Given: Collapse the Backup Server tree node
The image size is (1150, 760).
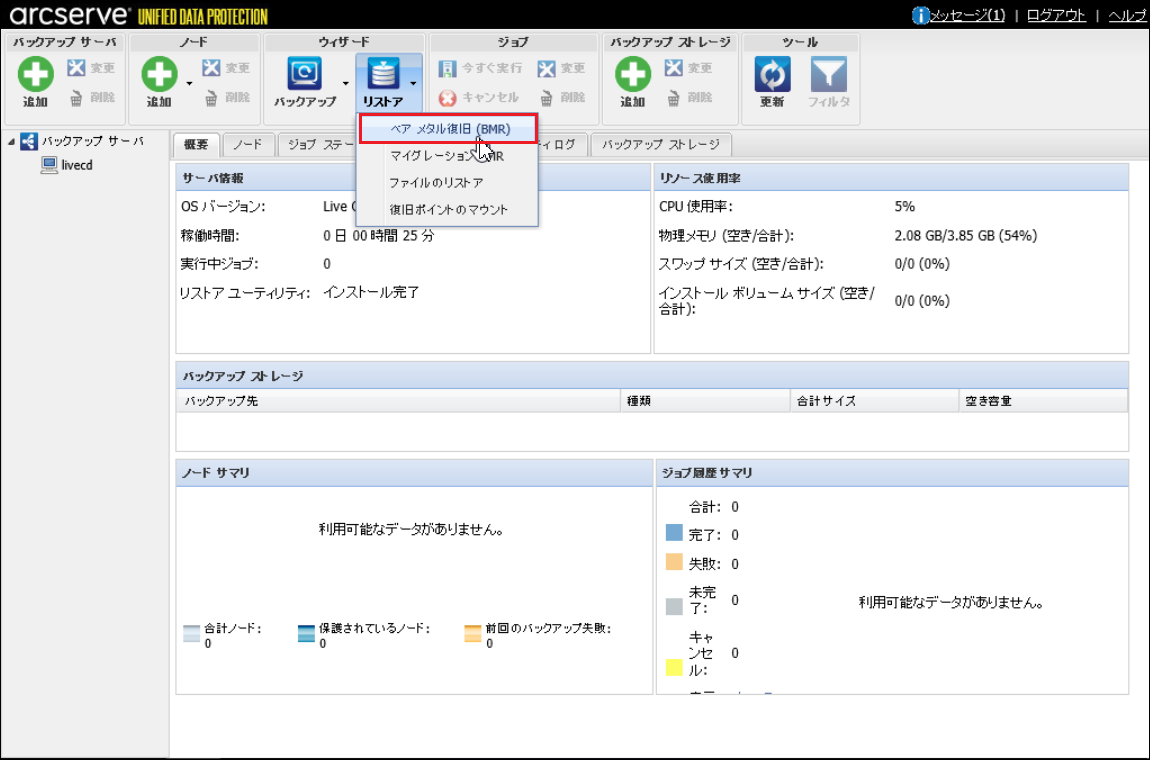Looking at the screenshot, I should pos(11,142).
